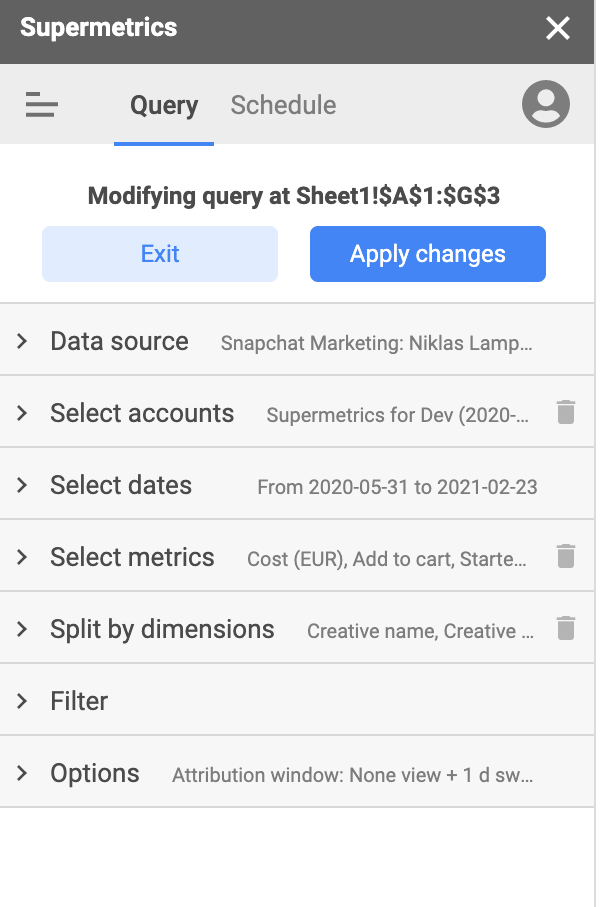The height and width of the screenshot is (907, 611).
Task: Click the Apply changes button
Action: click(x=427, y=254)
